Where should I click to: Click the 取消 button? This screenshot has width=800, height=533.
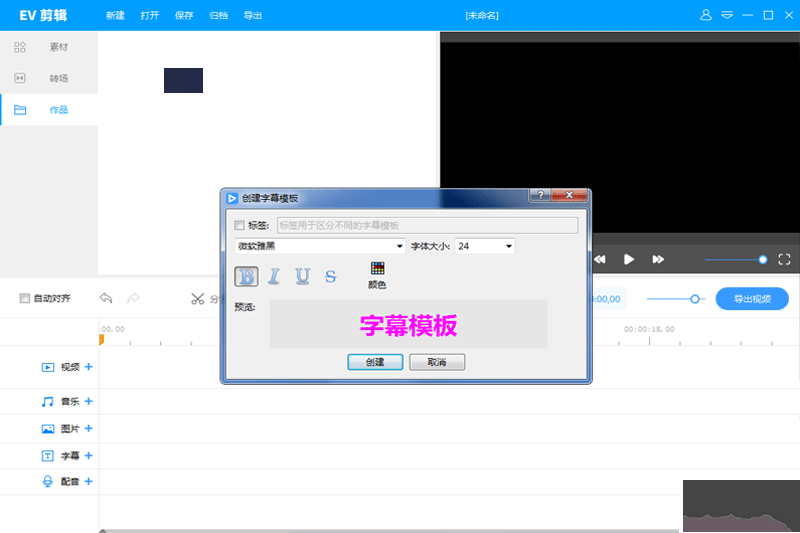(x=437, y=362)
